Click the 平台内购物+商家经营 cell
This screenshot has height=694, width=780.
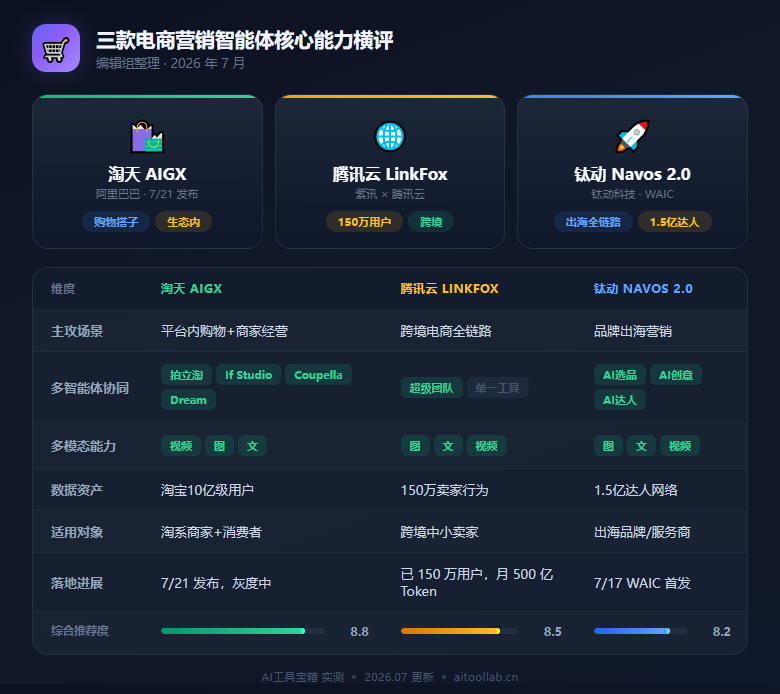(x=224, y=331)
